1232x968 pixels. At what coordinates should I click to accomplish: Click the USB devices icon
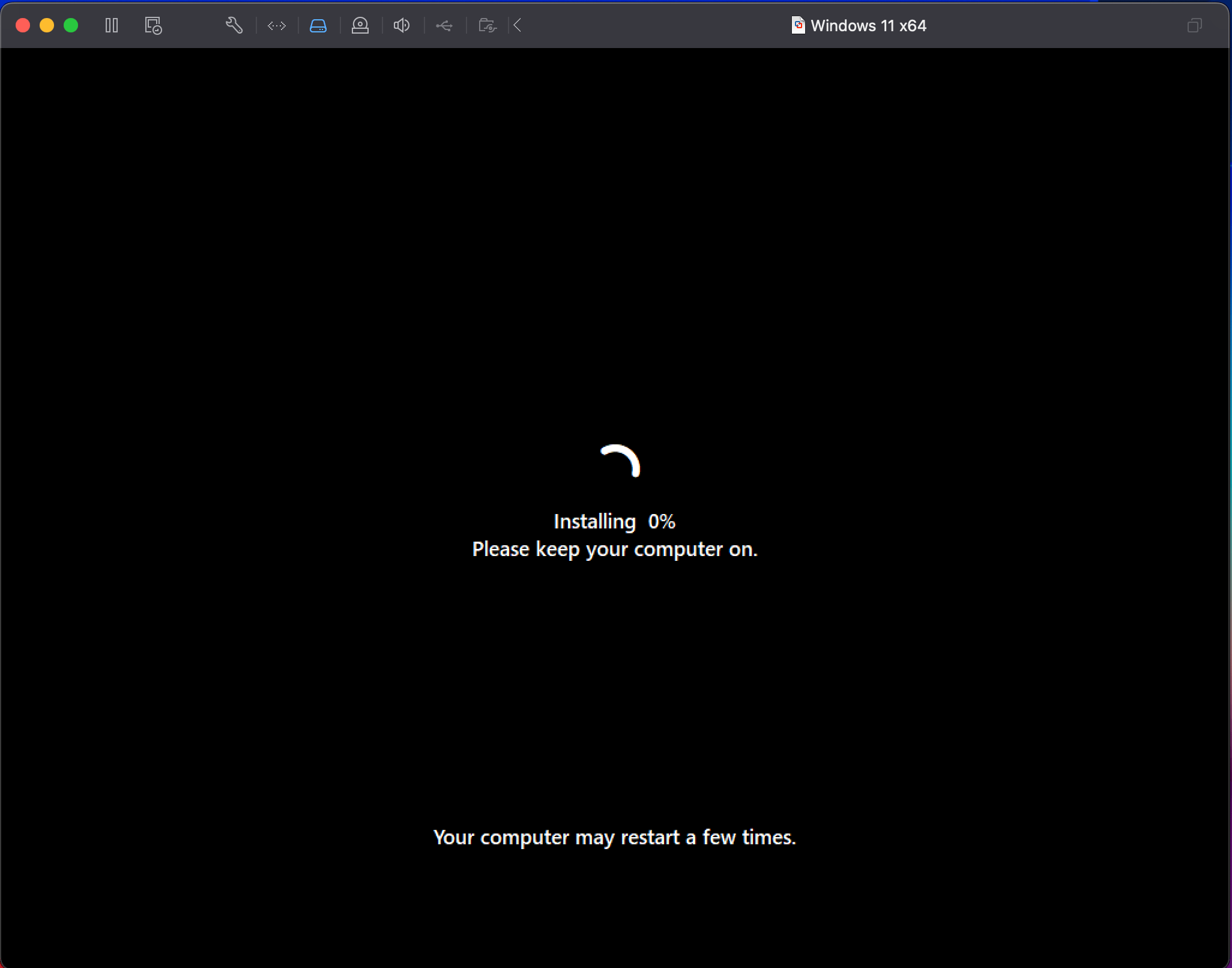(444, 25)
